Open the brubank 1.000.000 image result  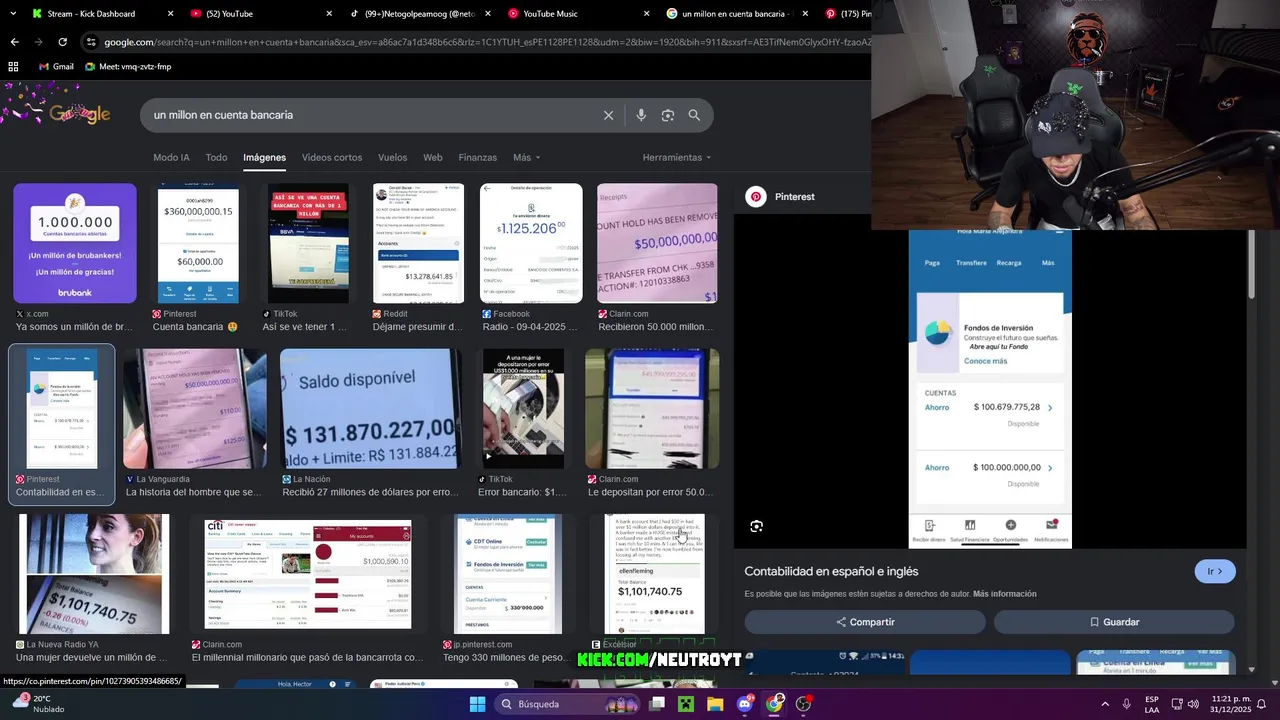pyautogui.click(x=75, y=243)
